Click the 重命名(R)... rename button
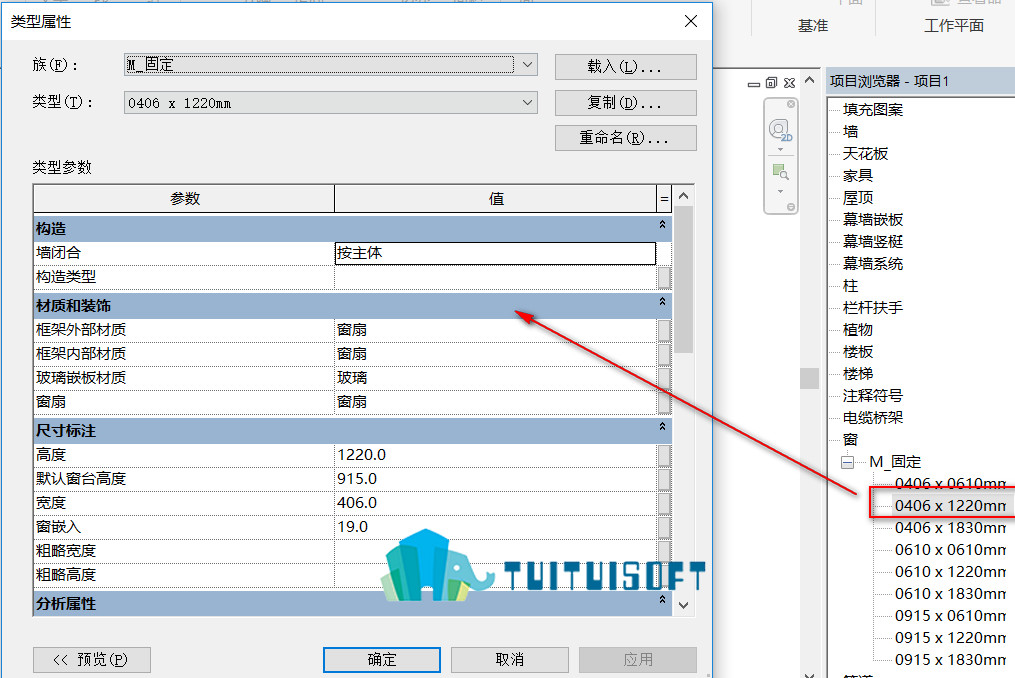 [x=625, y=138]
